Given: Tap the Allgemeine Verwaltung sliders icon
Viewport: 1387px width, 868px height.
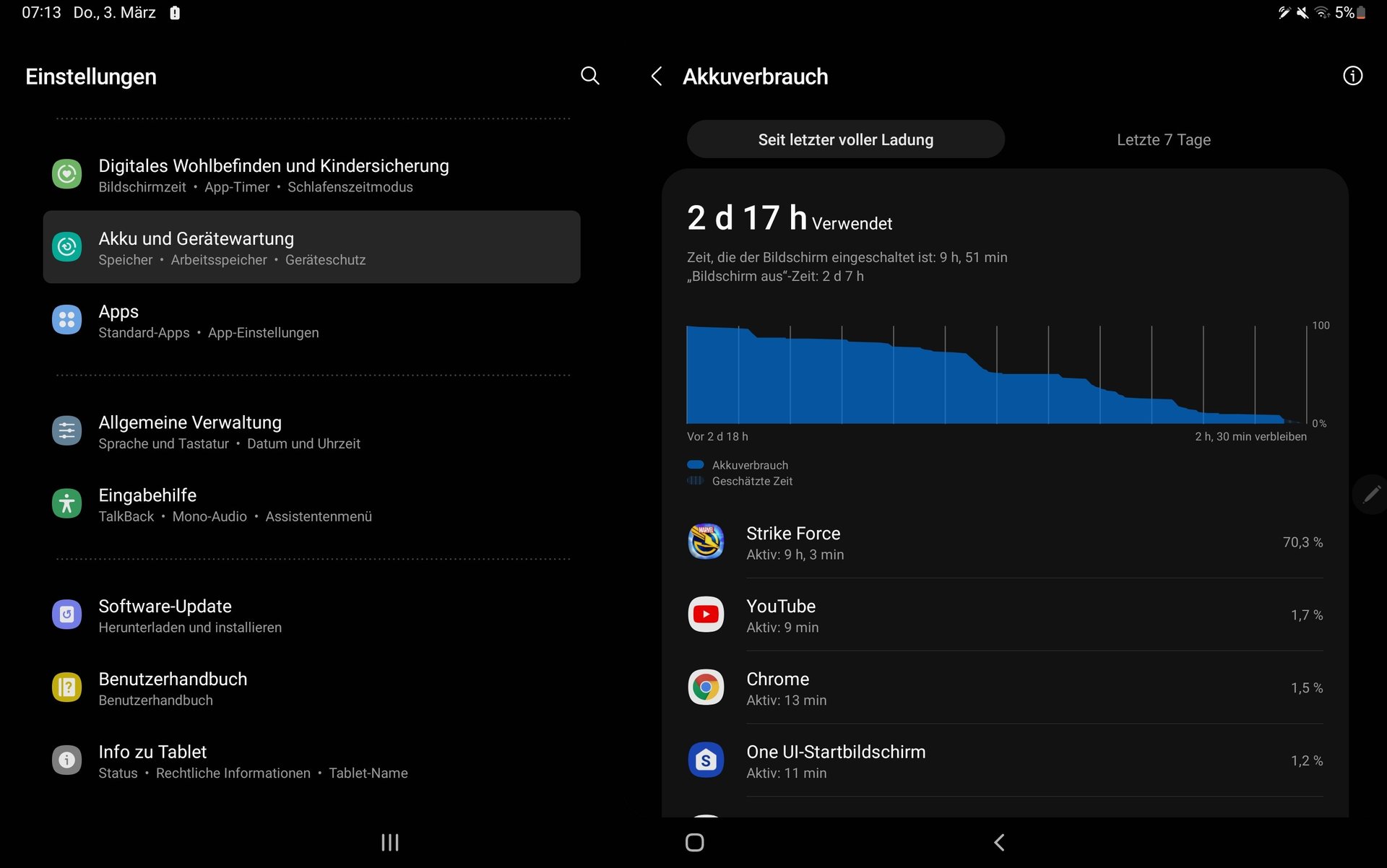Looking at the screenshot, I should [x=66, y=431].
